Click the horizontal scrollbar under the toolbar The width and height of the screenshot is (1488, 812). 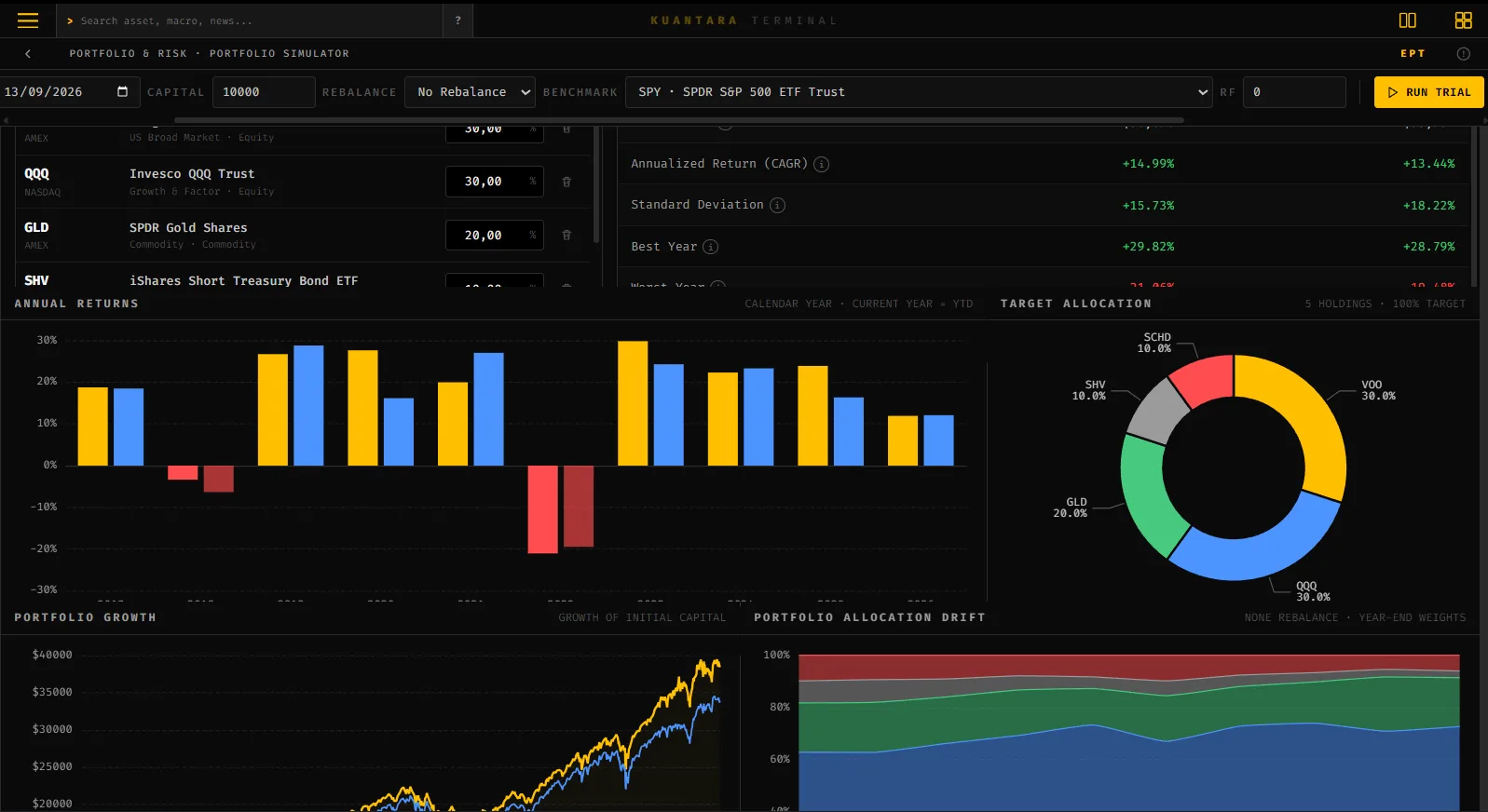click(678, 120)
